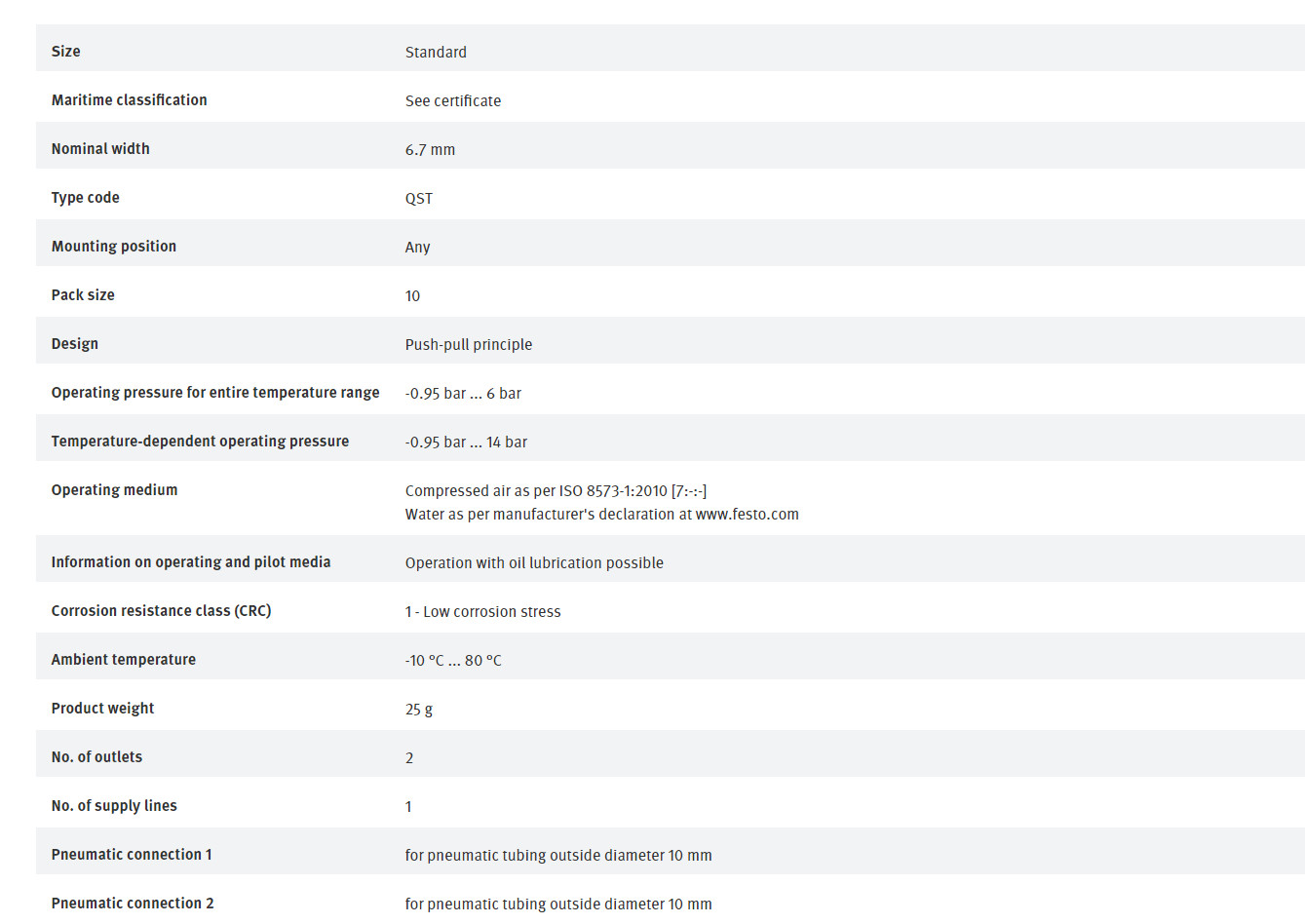The width and height of the screenshot is (1305, 924).
Task: Click the No. of supply lines label
Action: pos(114,806)
